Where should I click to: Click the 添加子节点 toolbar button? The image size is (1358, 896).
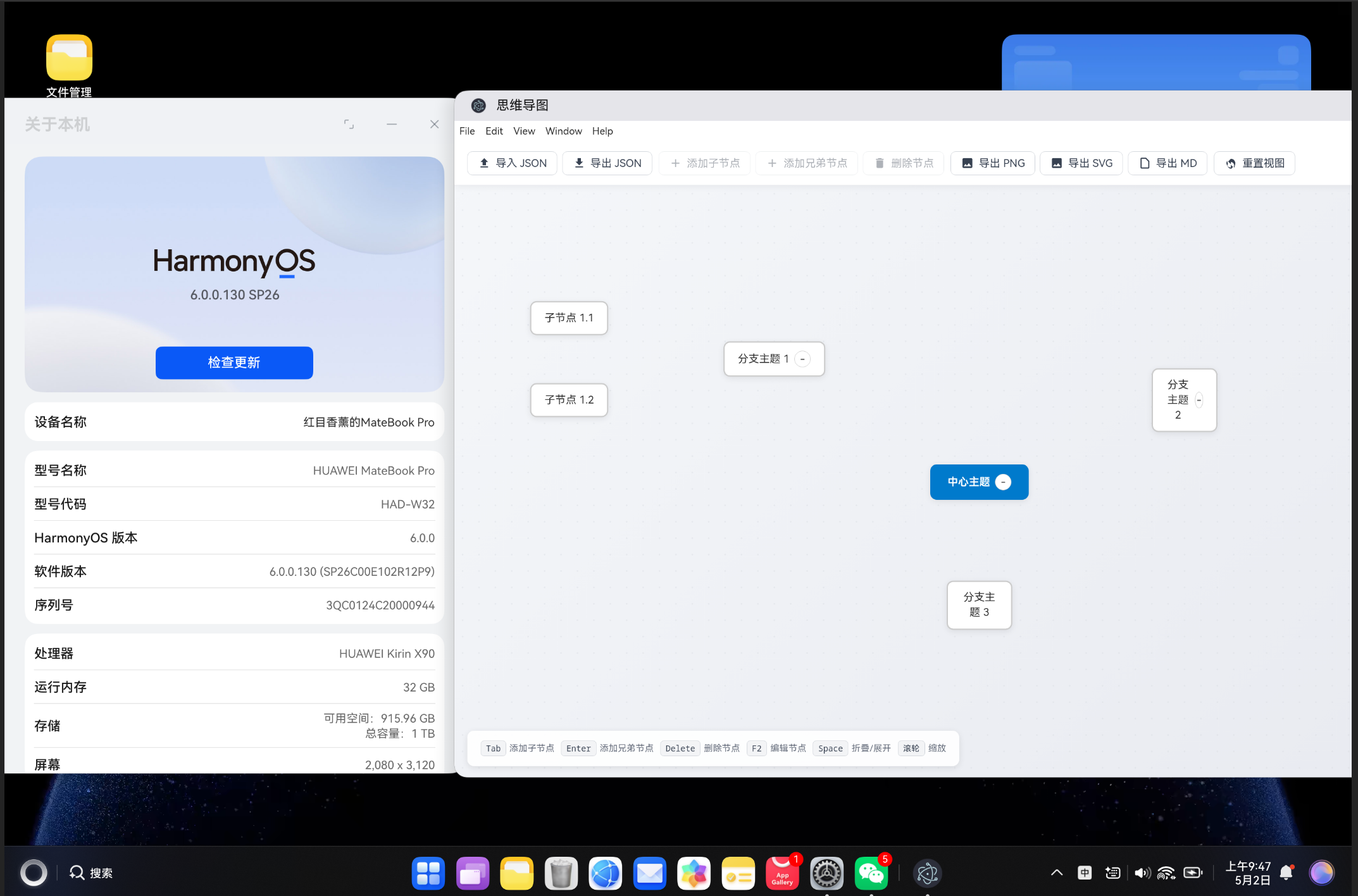[704, 163]
